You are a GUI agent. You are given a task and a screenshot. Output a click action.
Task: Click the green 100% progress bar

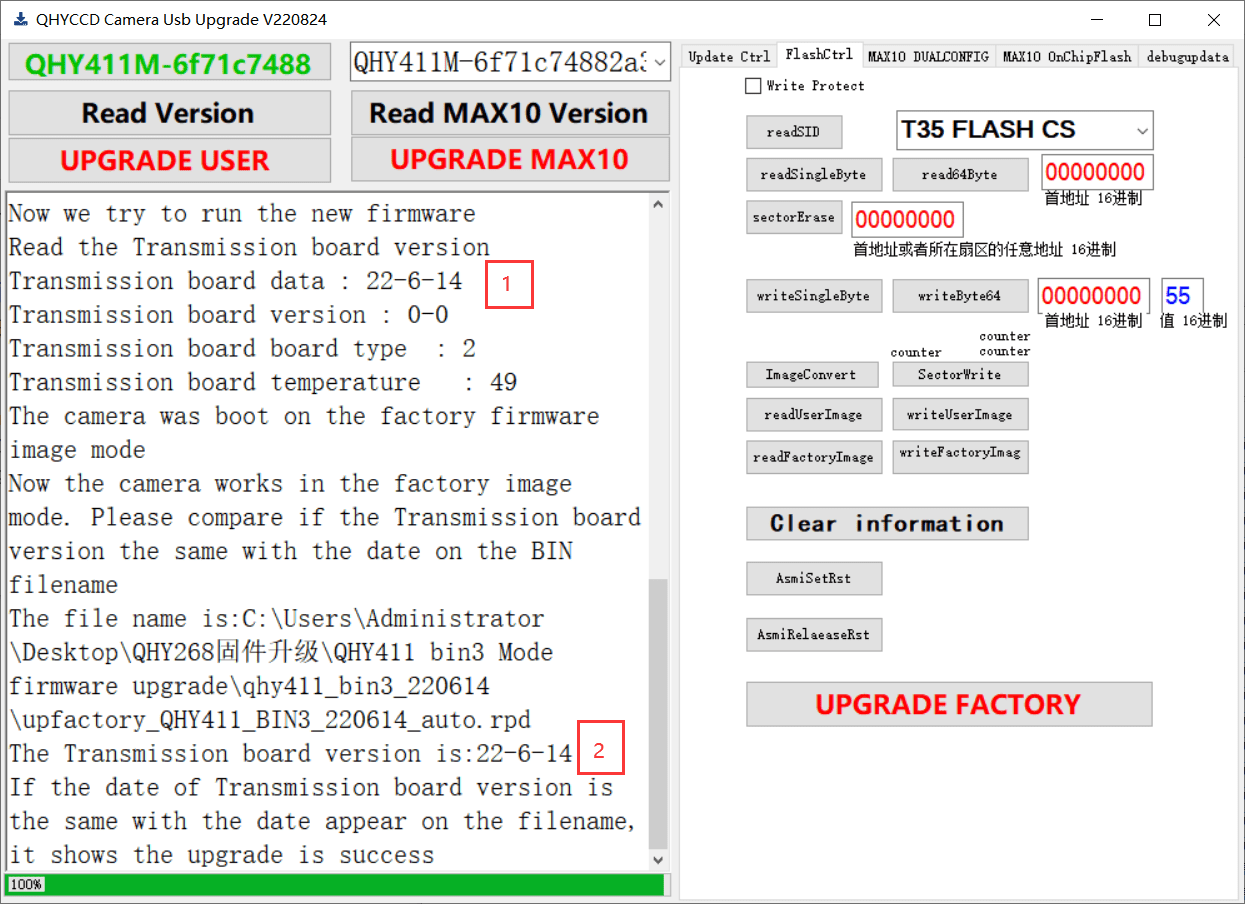click(335, 885)
